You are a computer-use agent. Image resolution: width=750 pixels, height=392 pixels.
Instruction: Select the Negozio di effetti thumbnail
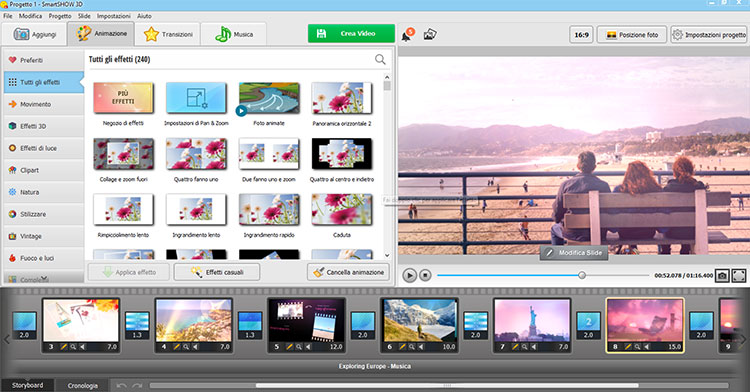123,98
